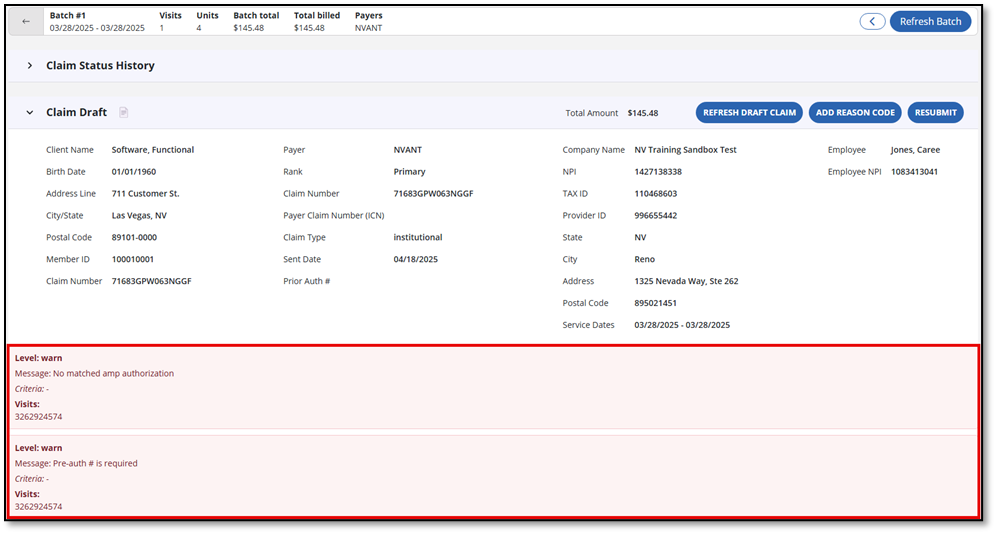Image resolution: width=996 pixels, height=534 pixels.
Task: Open Add Reason Code
Action: [x=855, y=113]
